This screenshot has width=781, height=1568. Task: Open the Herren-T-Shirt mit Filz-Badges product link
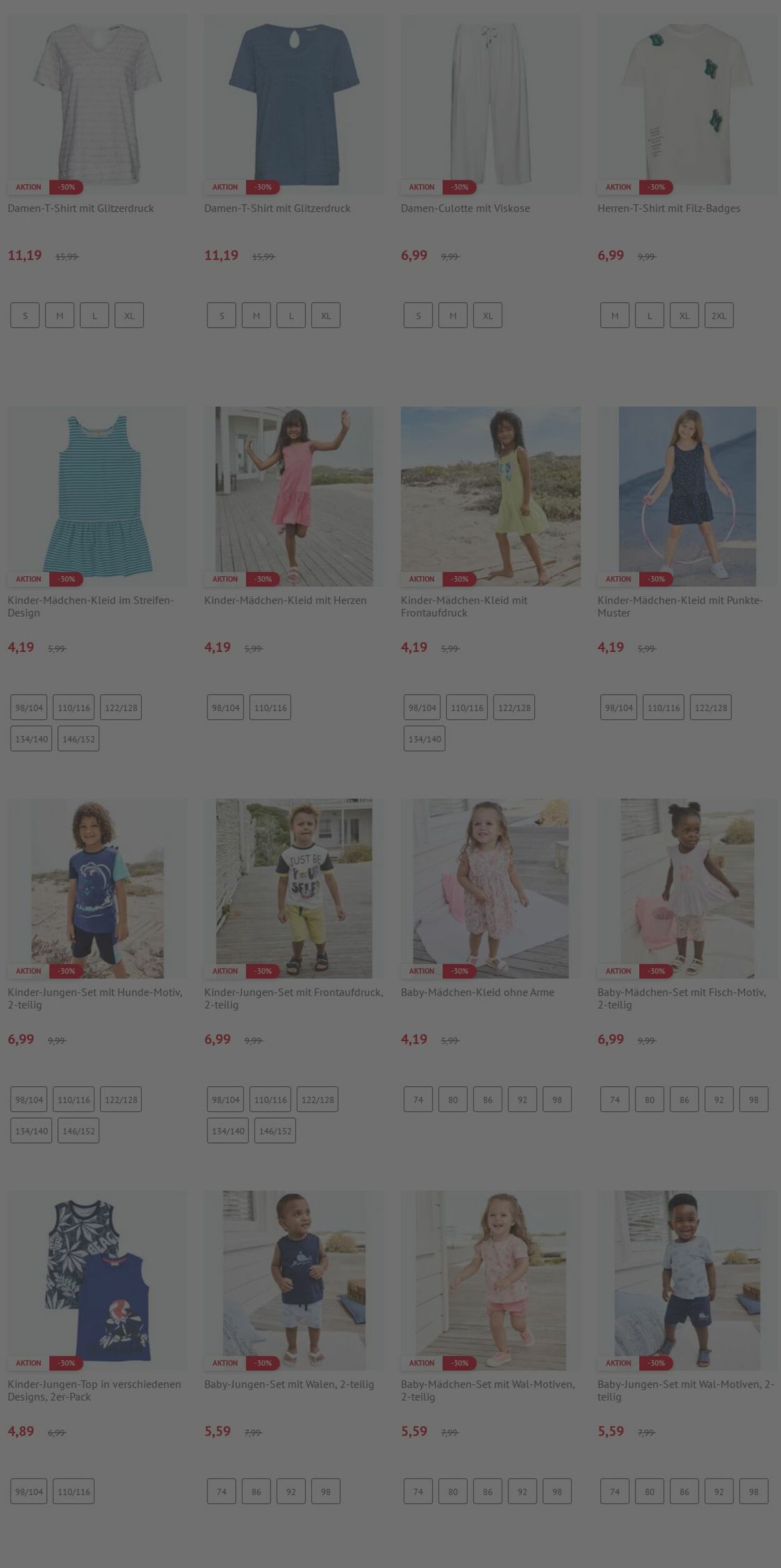click(x=669, y=208)
